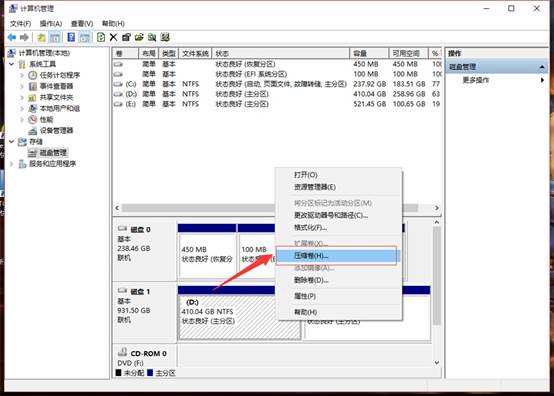Select the (C:) volume row
The height and width of the screenshot is (396, 554).
277,84
